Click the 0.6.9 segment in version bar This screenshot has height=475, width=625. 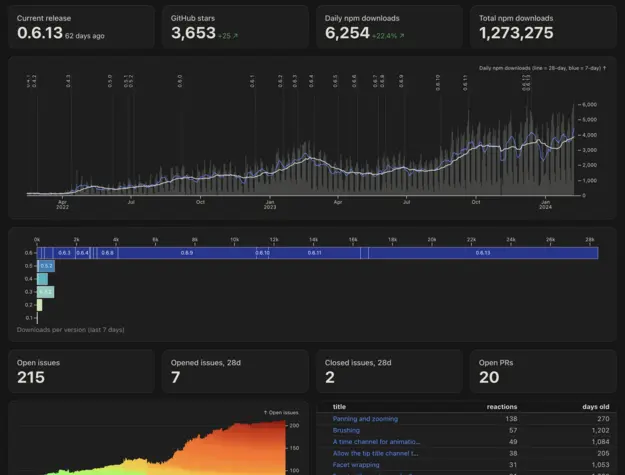pyautogui.click(x=187, y=253)
